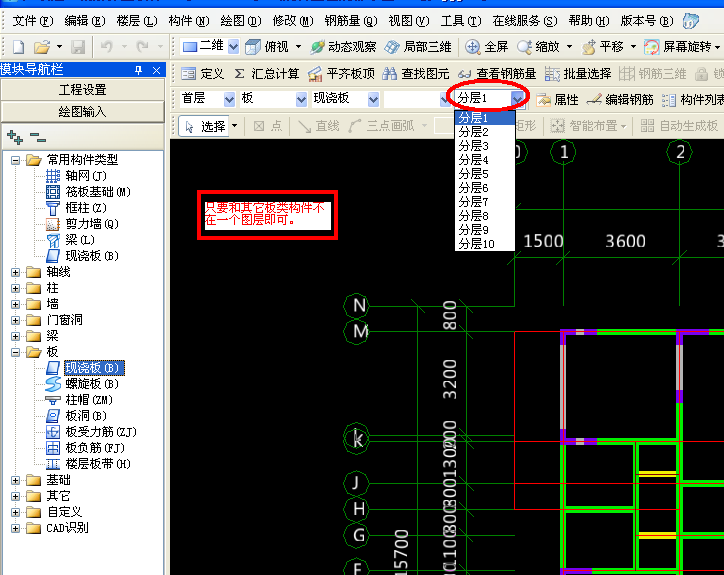The image size is (724, 575).
Task: Click the 俯视 top view icon
Action: click(253, 47)
